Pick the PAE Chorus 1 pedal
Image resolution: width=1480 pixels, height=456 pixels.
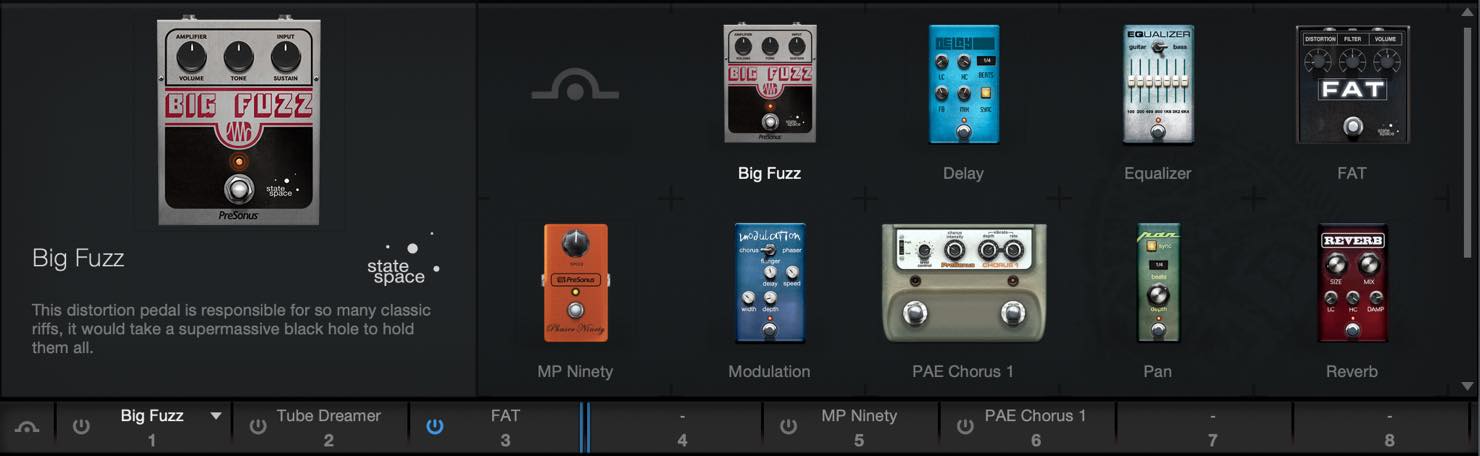tap(964, 282)
